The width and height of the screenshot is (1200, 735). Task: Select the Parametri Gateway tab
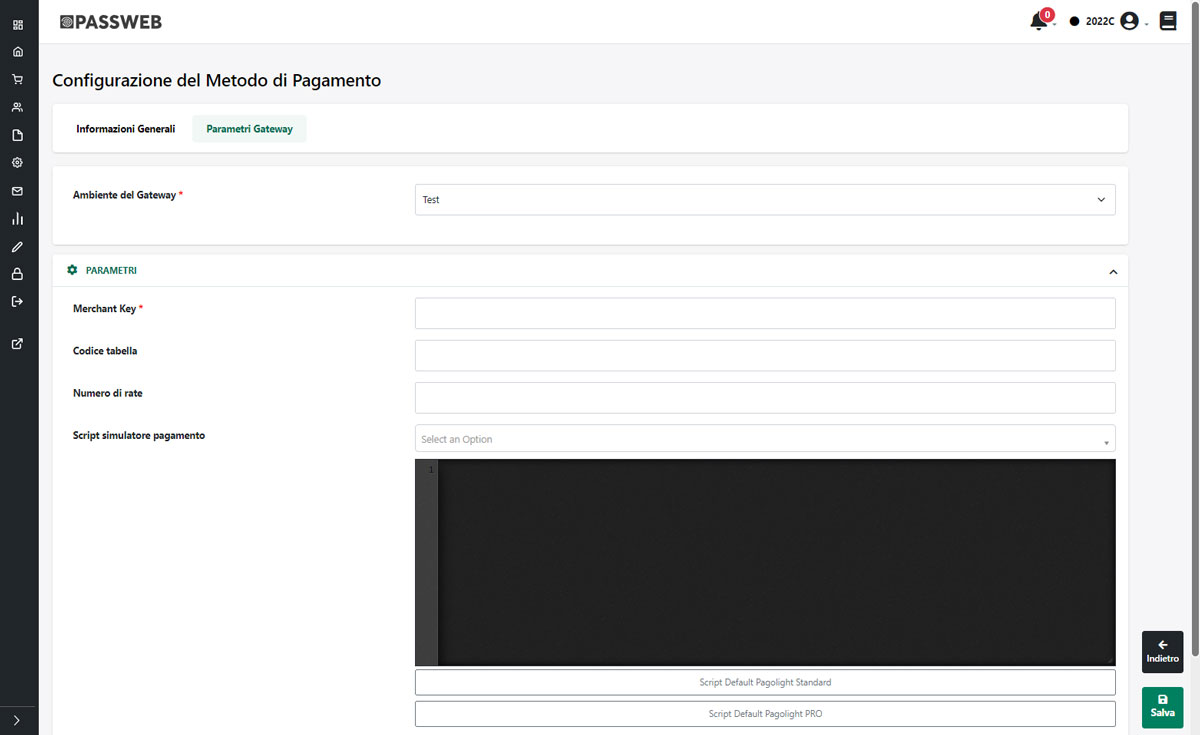tap(249, 129)
